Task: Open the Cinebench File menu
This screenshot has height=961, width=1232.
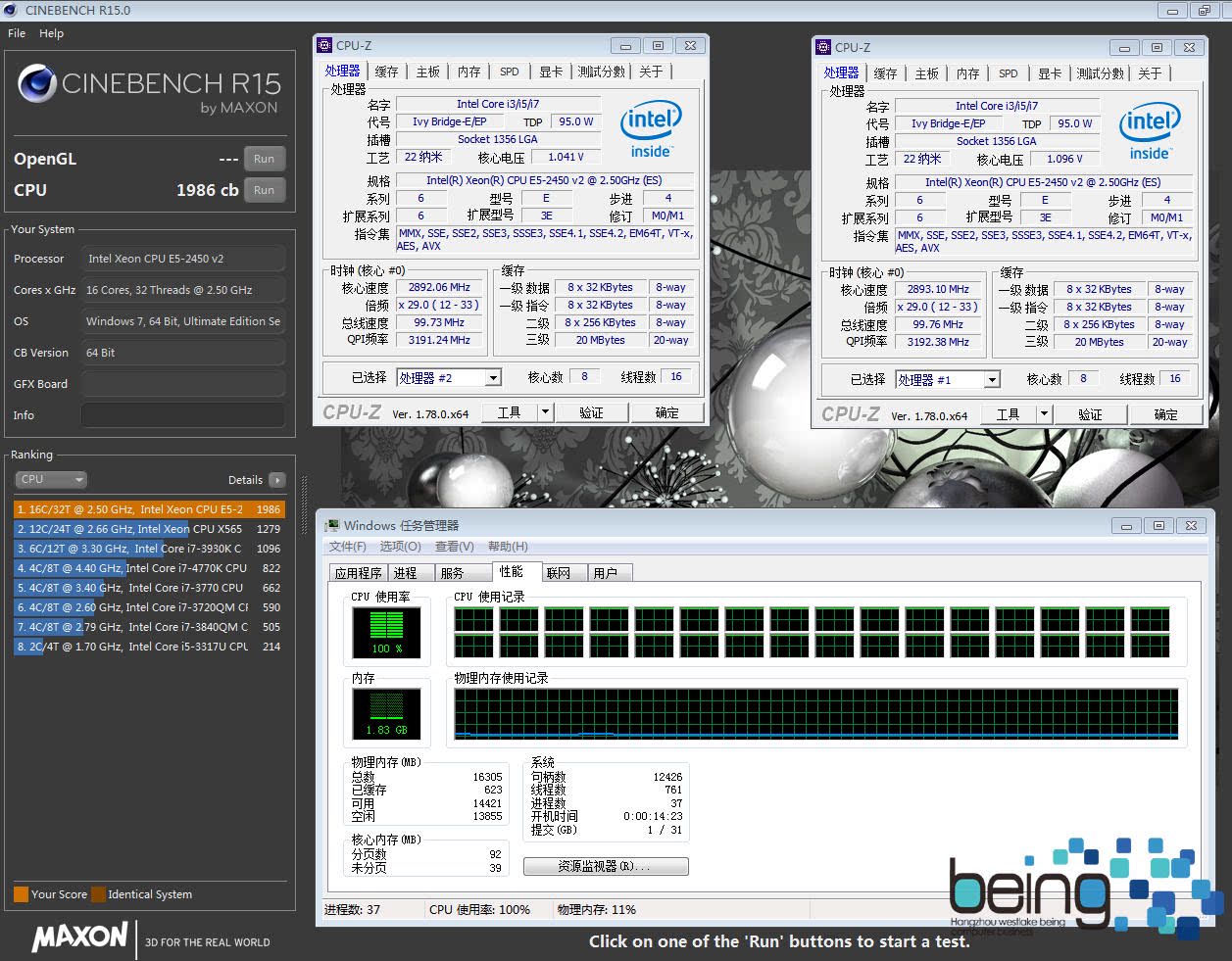Action: point(17,33)
